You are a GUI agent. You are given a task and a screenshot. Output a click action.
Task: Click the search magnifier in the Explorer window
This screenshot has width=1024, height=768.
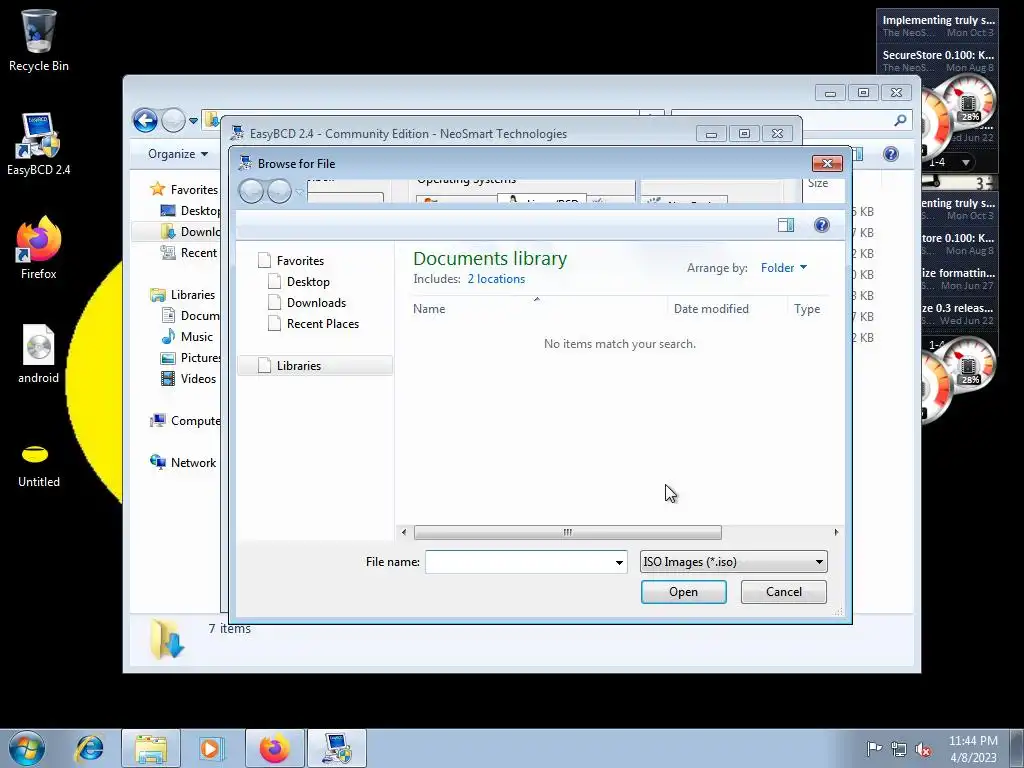[900, 120]
